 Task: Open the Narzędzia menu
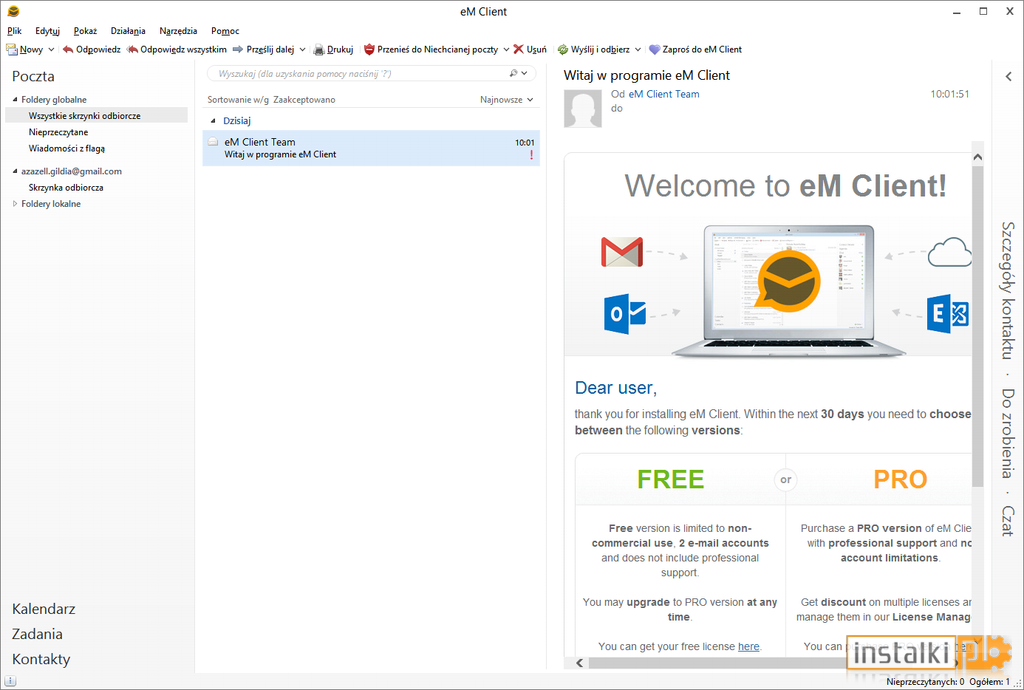click(178, 31)
